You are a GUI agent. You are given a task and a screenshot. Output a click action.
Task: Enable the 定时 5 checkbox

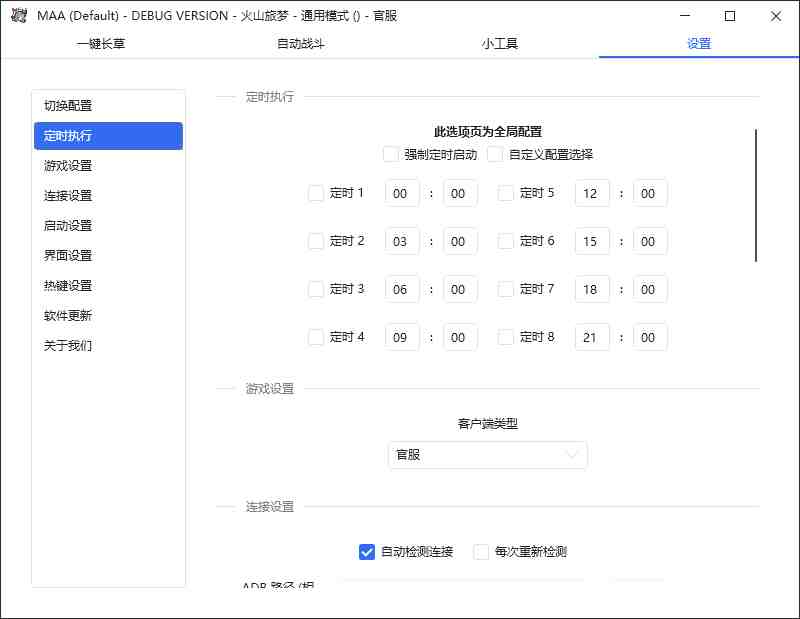506,193
